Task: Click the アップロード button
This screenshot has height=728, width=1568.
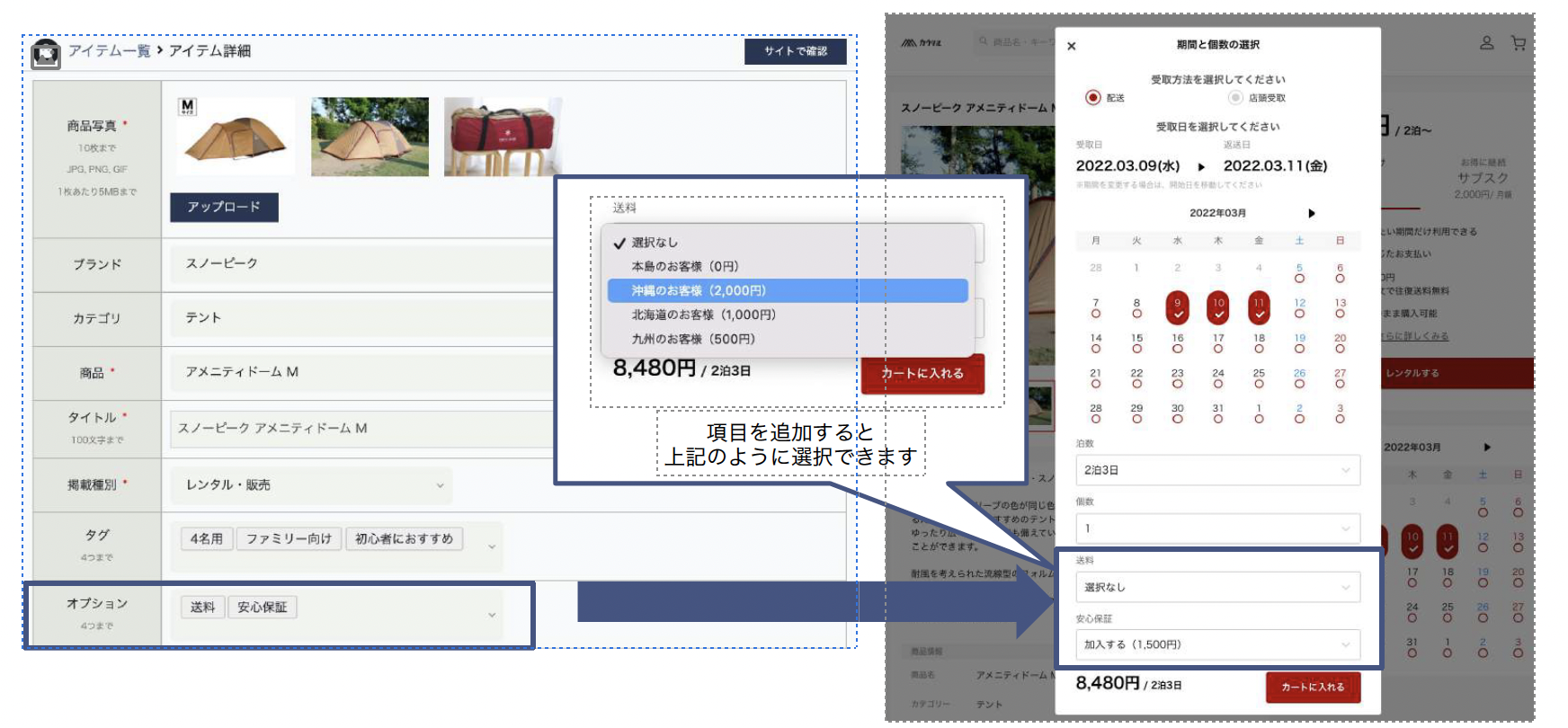Action: tap(224, 207)
